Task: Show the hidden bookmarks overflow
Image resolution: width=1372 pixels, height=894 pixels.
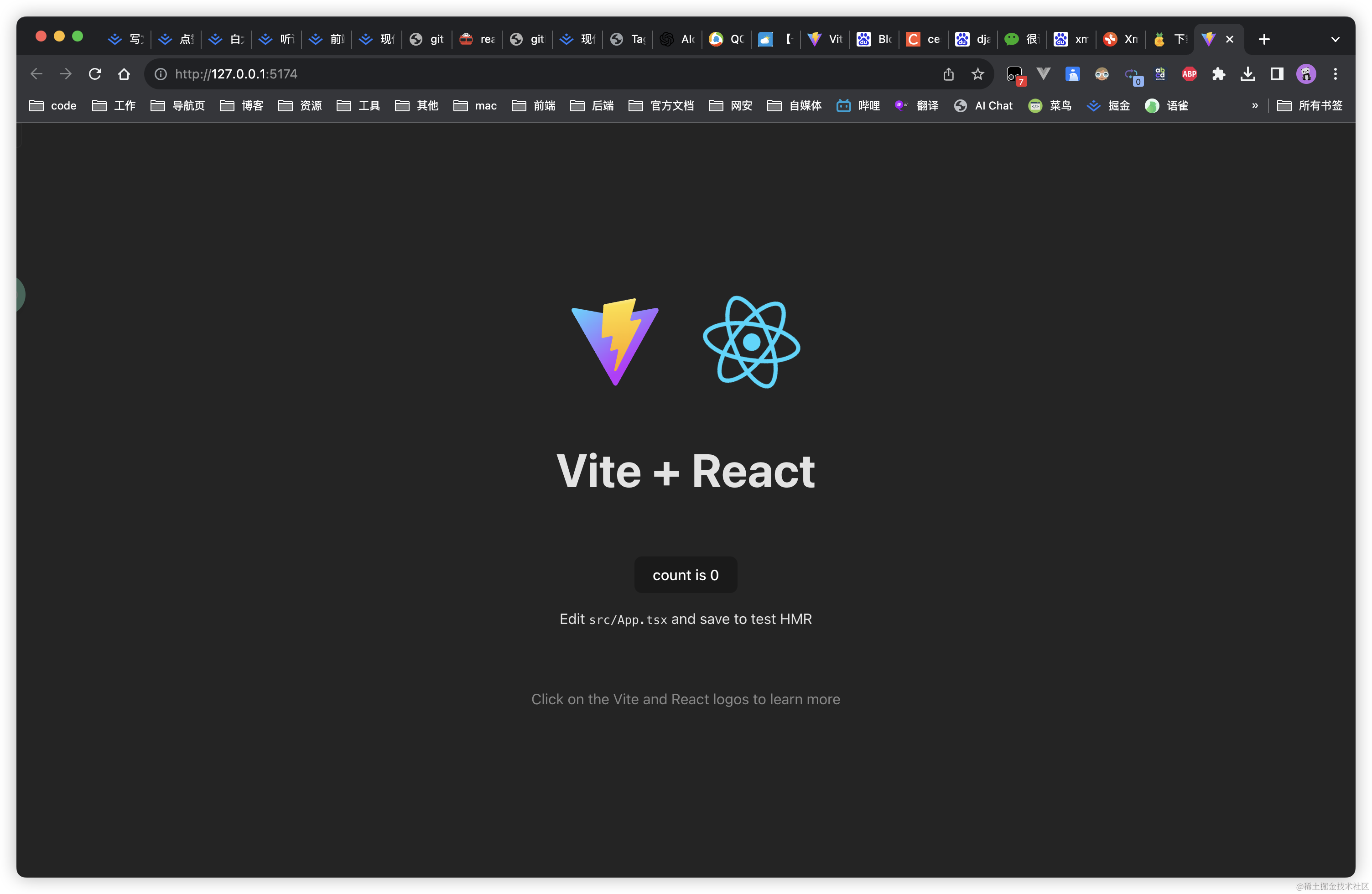Action: click(1255, 105)
